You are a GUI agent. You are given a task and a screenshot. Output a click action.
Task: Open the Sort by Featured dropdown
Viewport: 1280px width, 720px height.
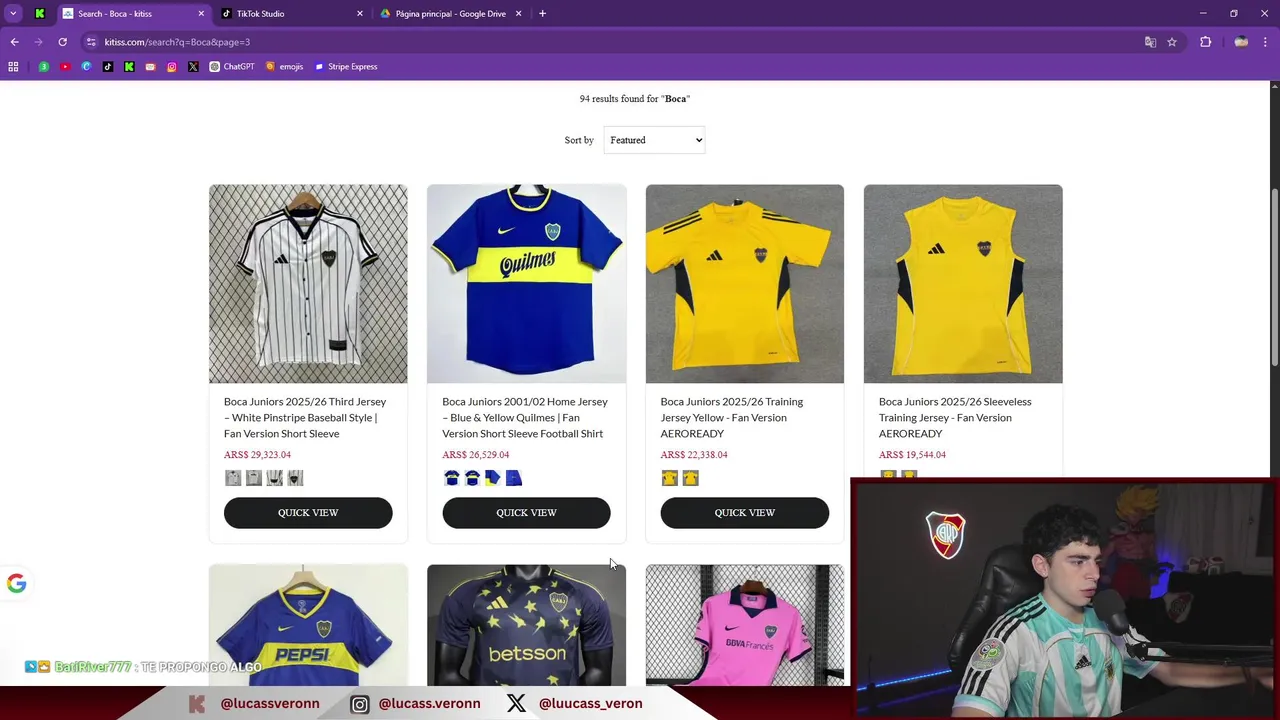[x=654, y=140]
